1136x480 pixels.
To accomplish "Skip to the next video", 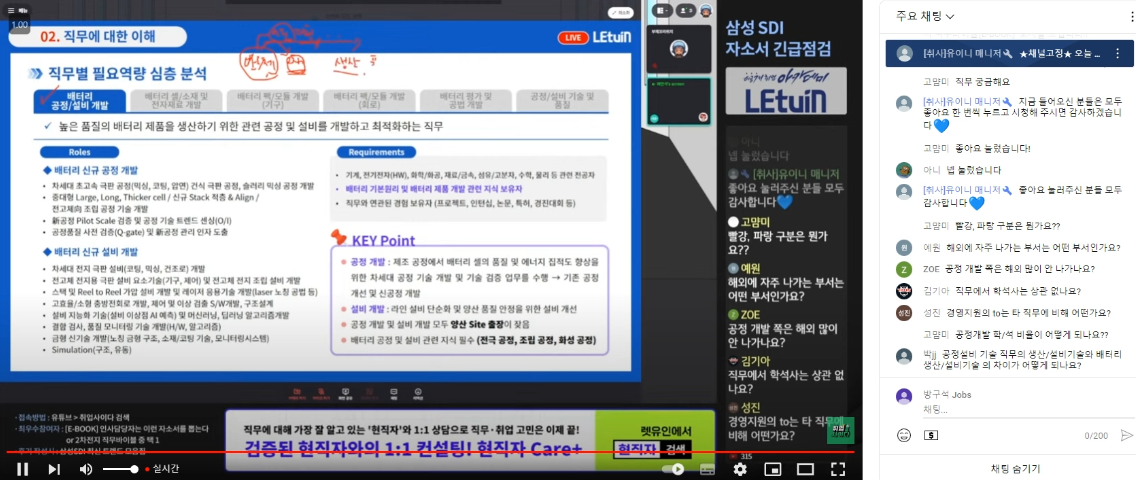I will [x=54, y=469].
